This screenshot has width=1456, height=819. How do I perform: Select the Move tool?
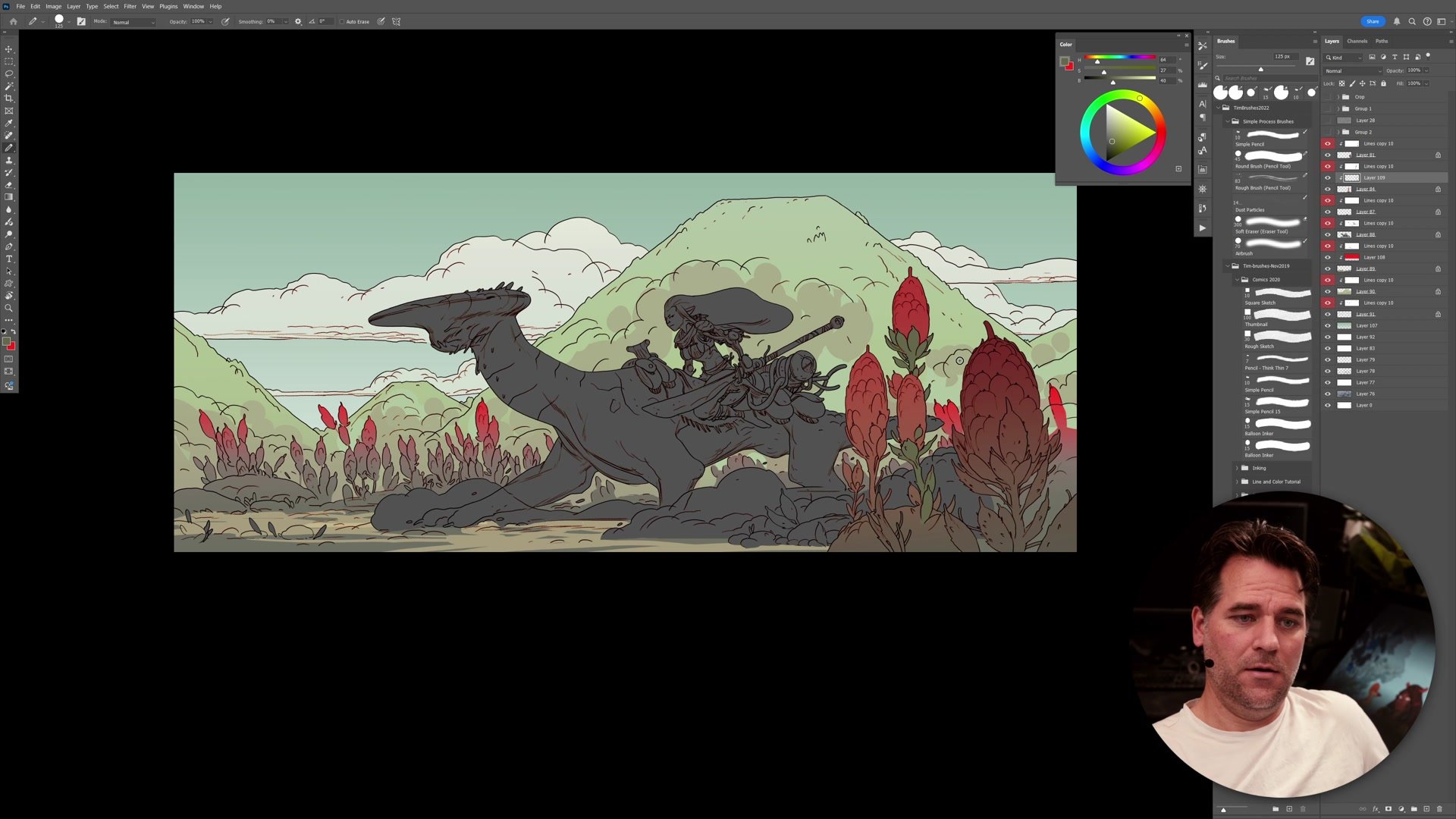[9, 49]
